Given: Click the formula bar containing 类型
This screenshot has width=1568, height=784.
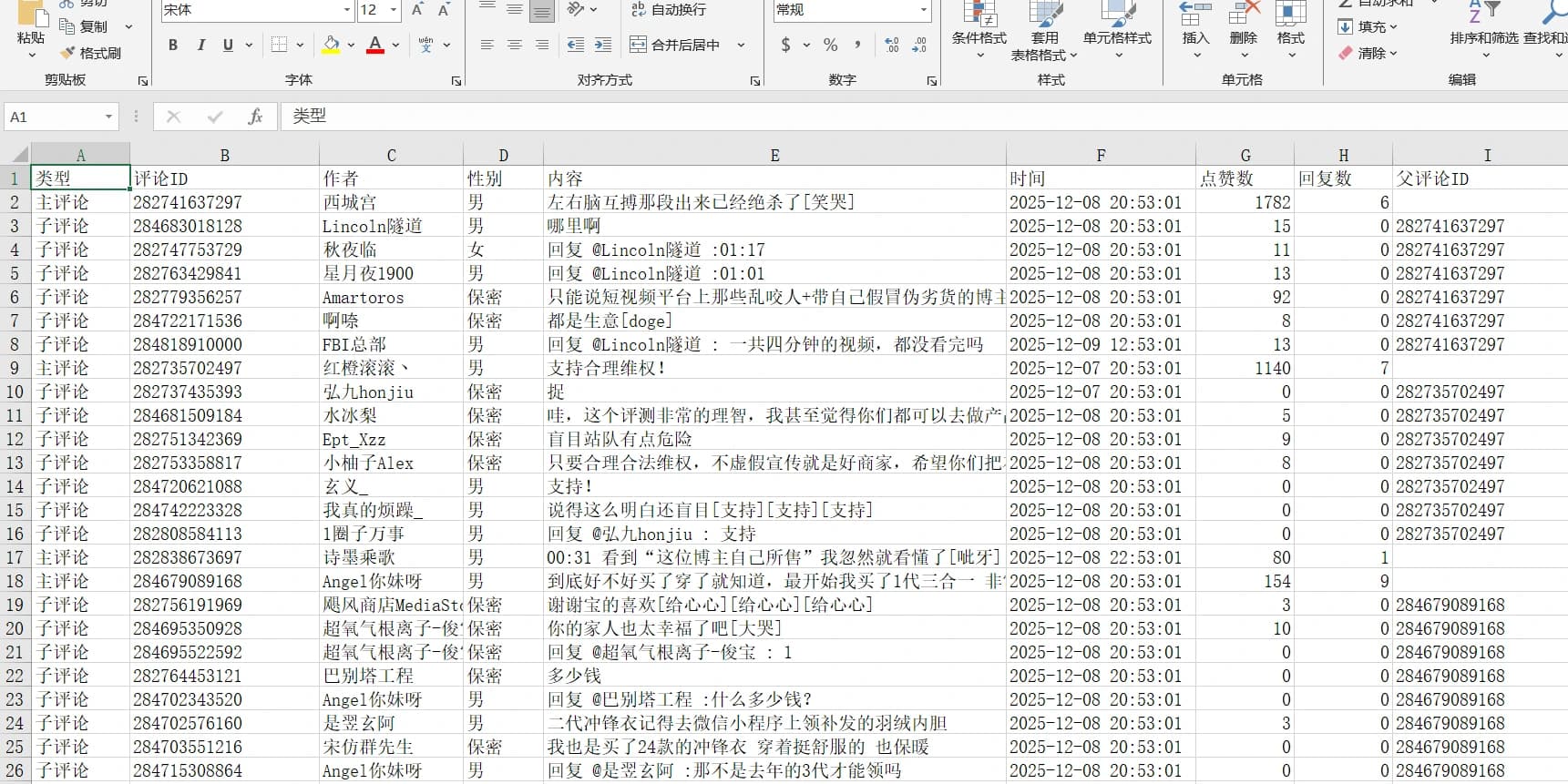Looking at the screenshot, I should (x=924, y=117).
